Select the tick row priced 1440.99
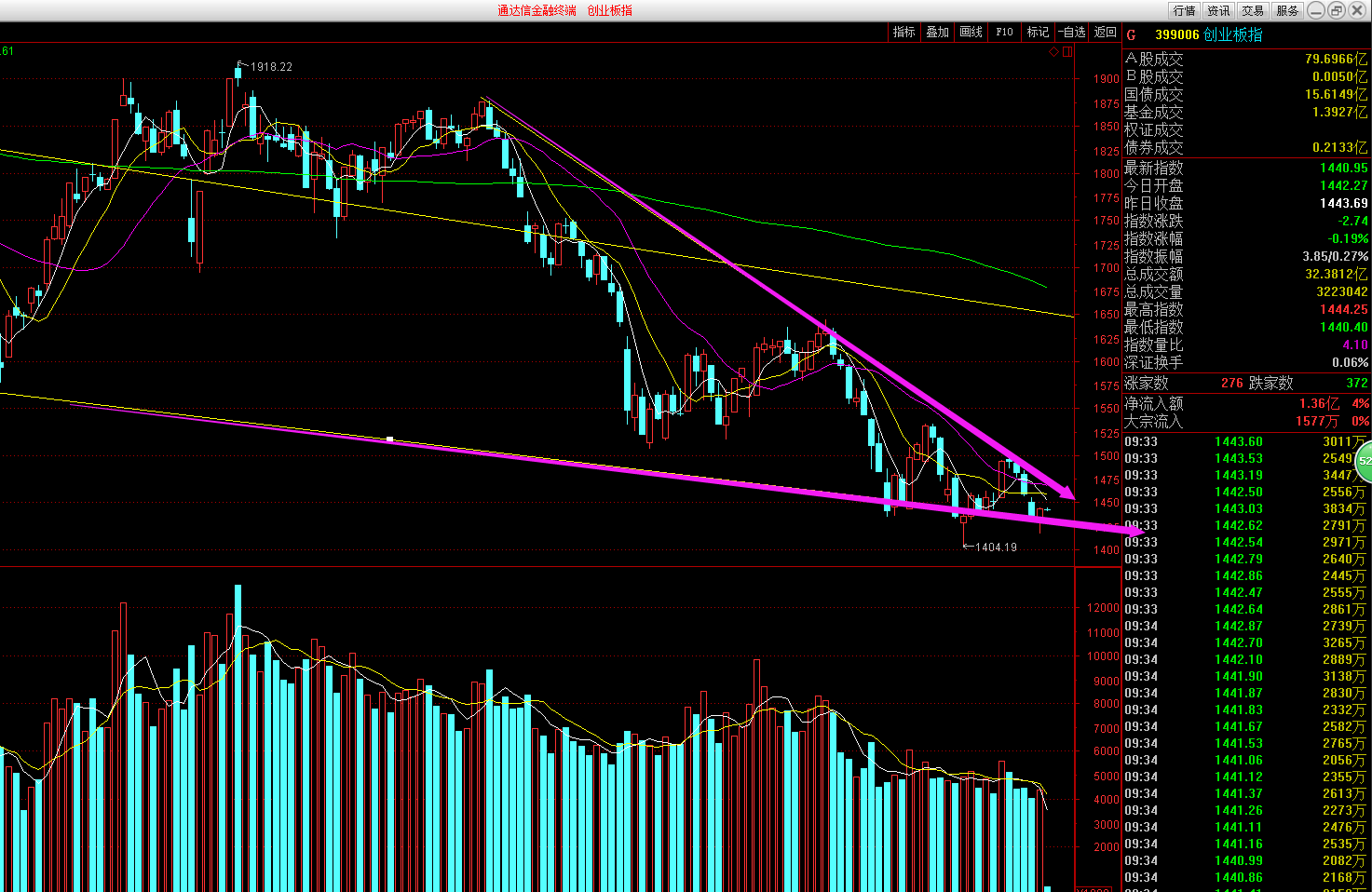 tap(1246, 860)
